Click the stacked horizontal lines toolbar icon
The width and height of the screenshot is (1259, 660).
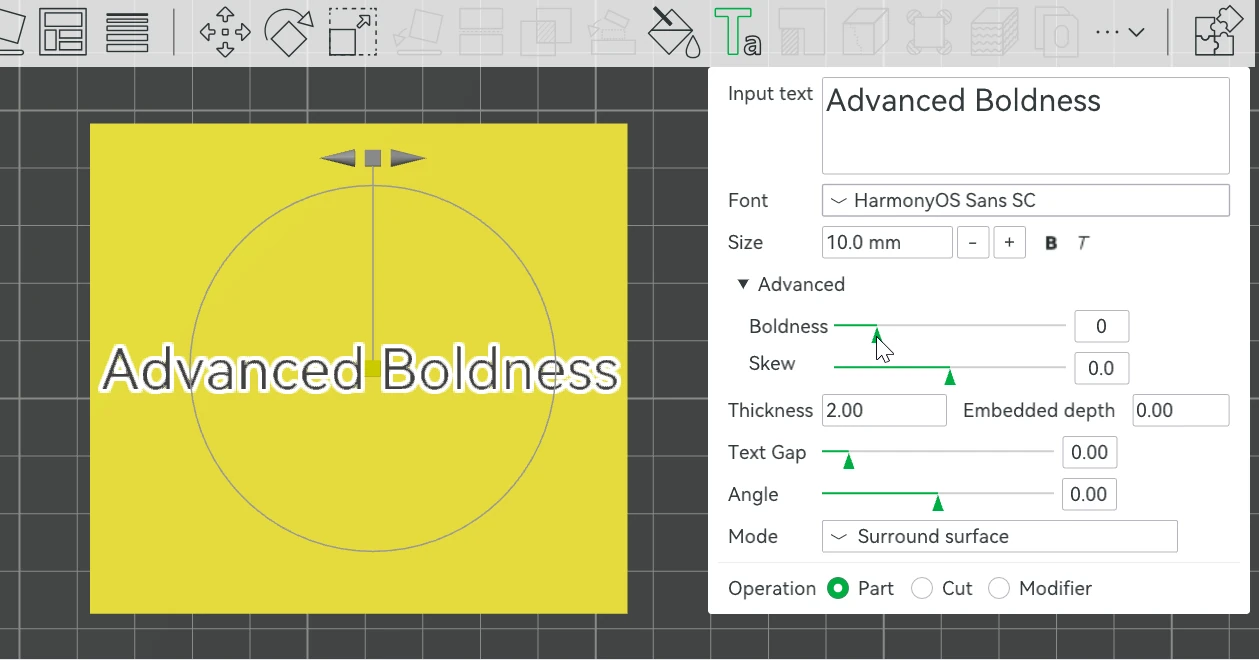coord(127,33)
